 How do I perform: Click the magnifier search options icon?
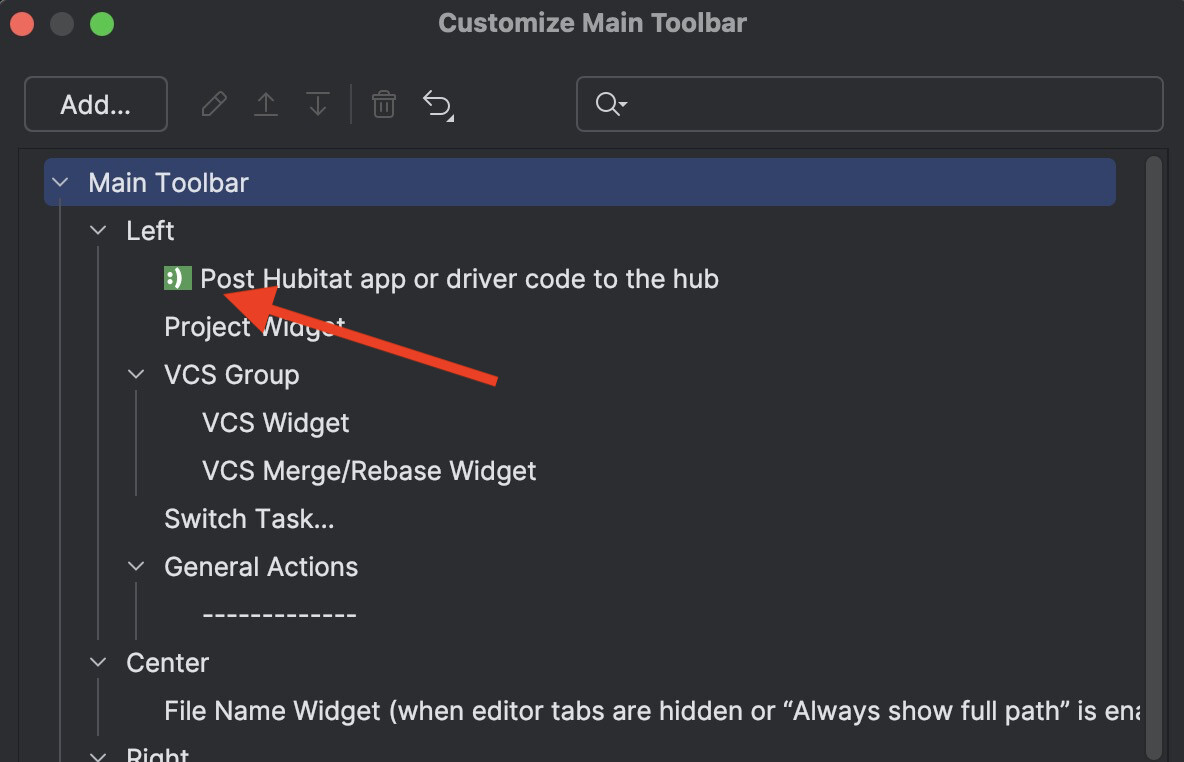(611, 103)
